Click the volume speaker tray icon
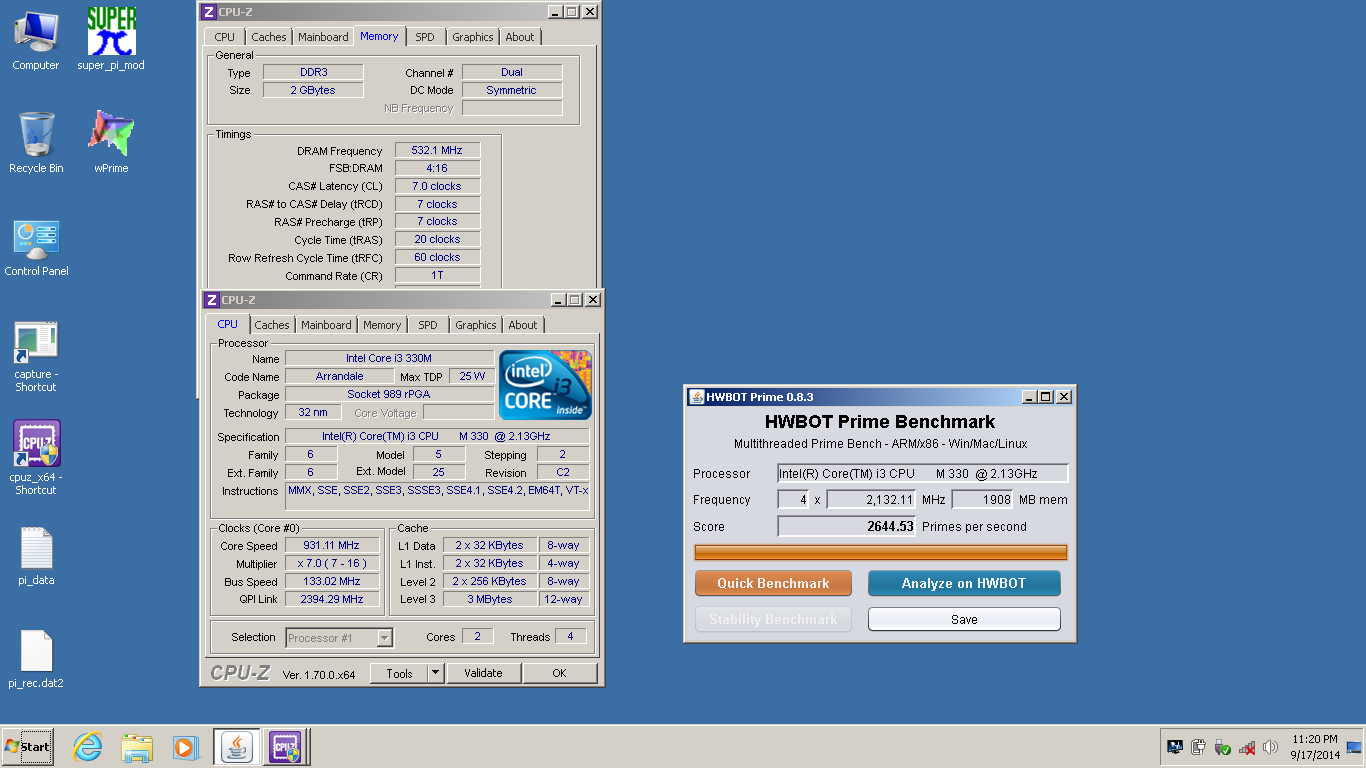This screenshot has width=1366, height=768. point(1270,747)
